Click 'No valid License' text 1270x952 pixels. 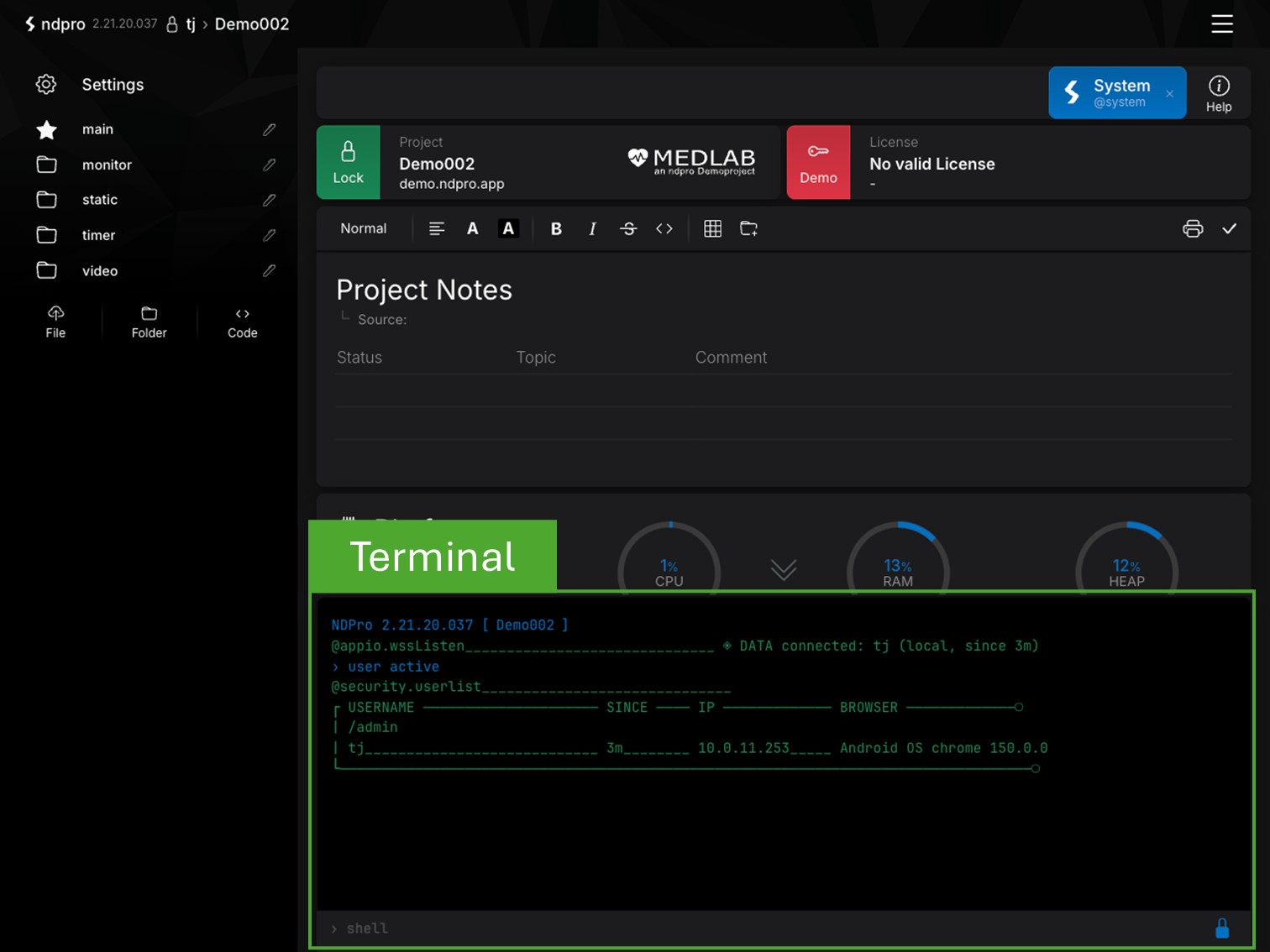(932, 164)
